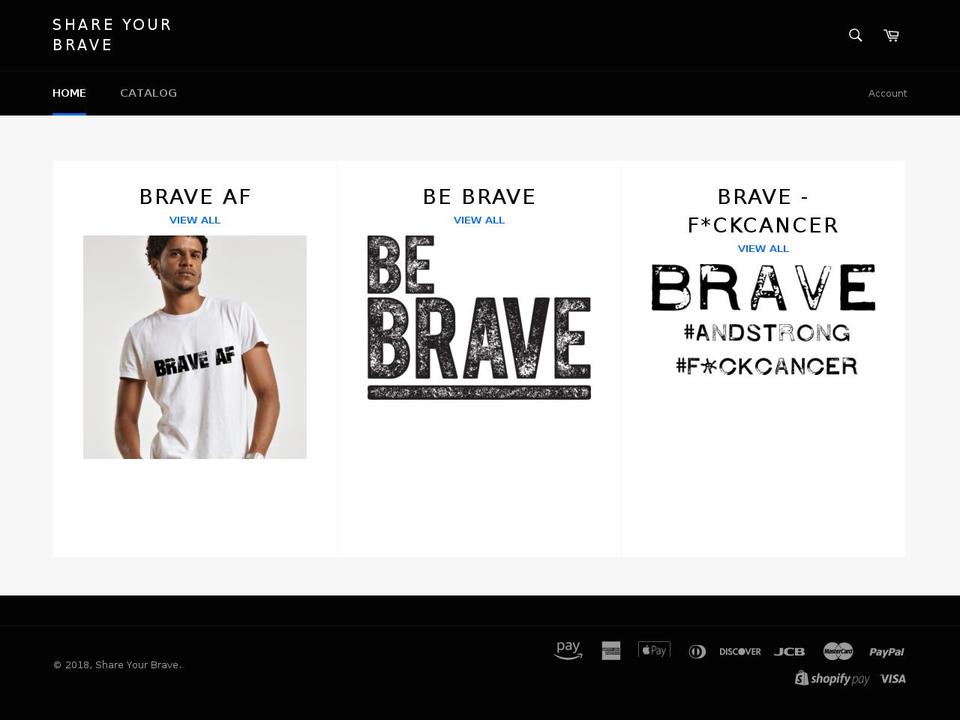Open the shopping cart icon

pos(891,36)
